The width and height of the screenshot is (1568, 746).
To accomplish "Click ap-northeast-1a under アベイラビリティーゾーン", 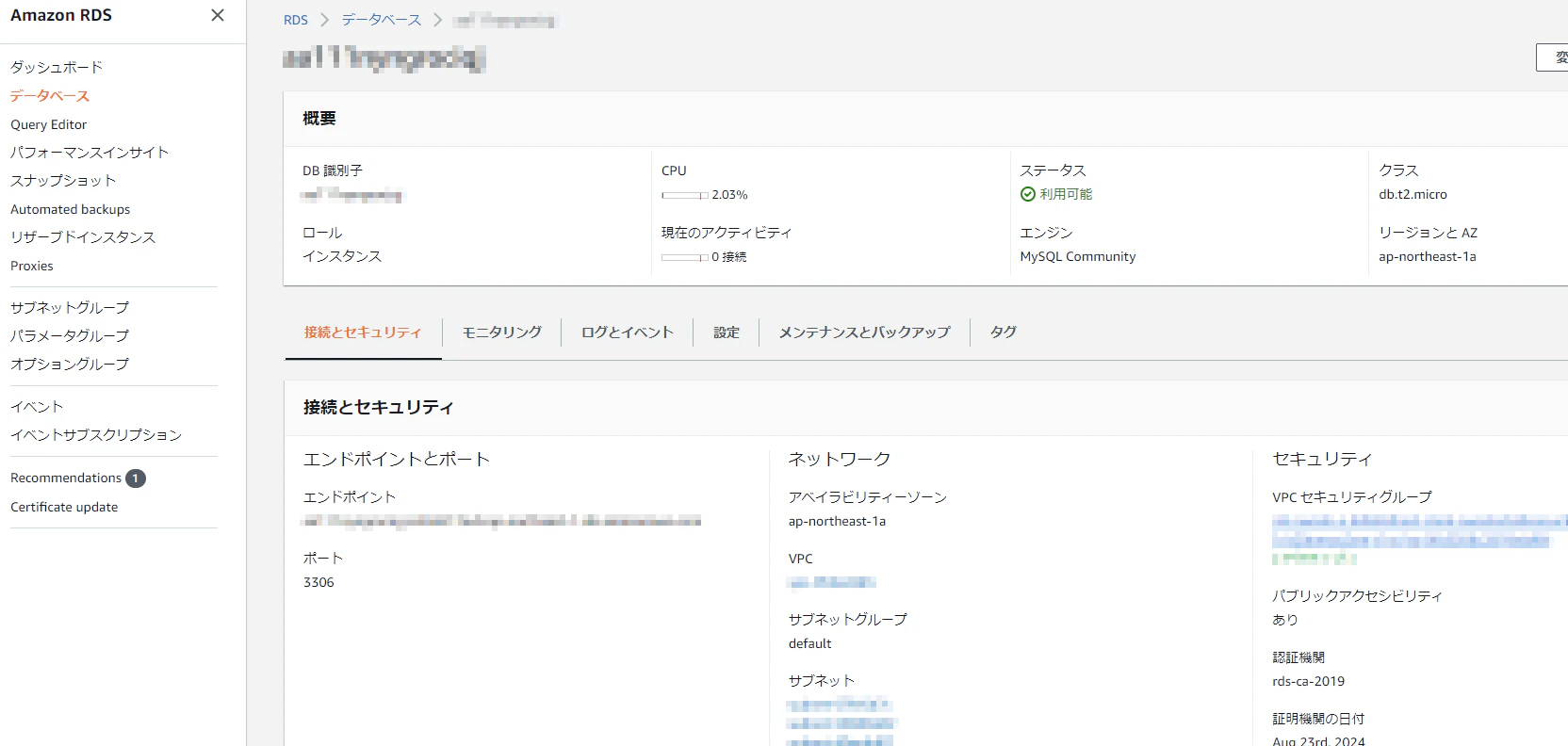I will (837, 521).
